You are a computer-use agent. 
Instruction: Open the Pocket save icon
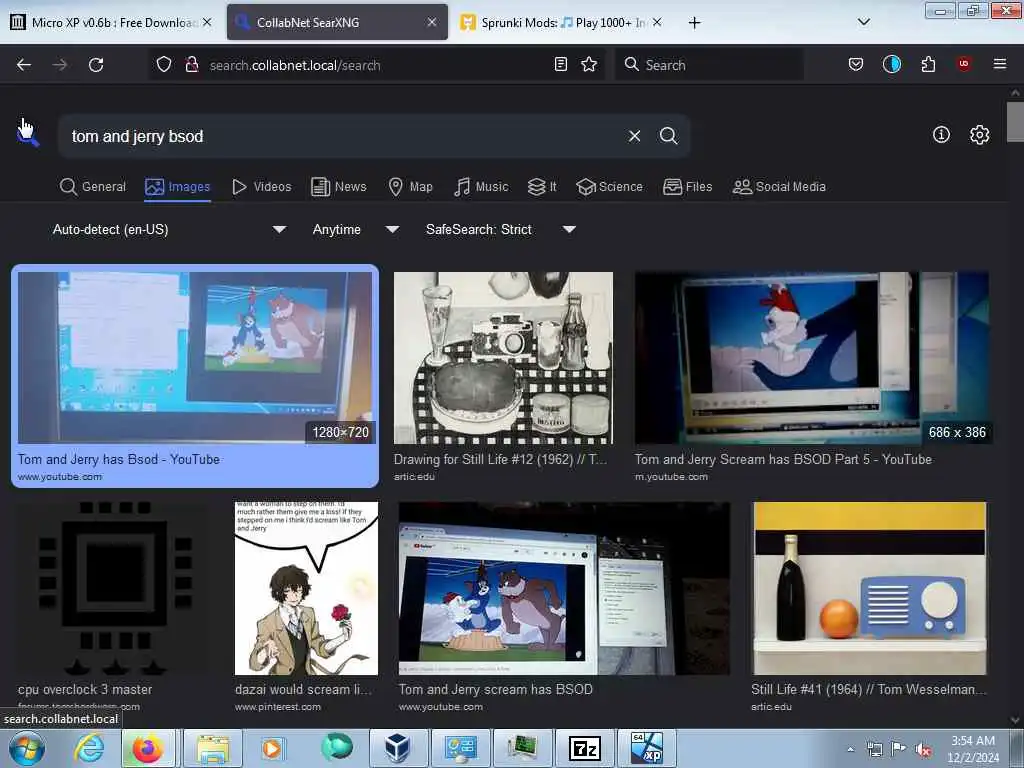click(856, 65)
